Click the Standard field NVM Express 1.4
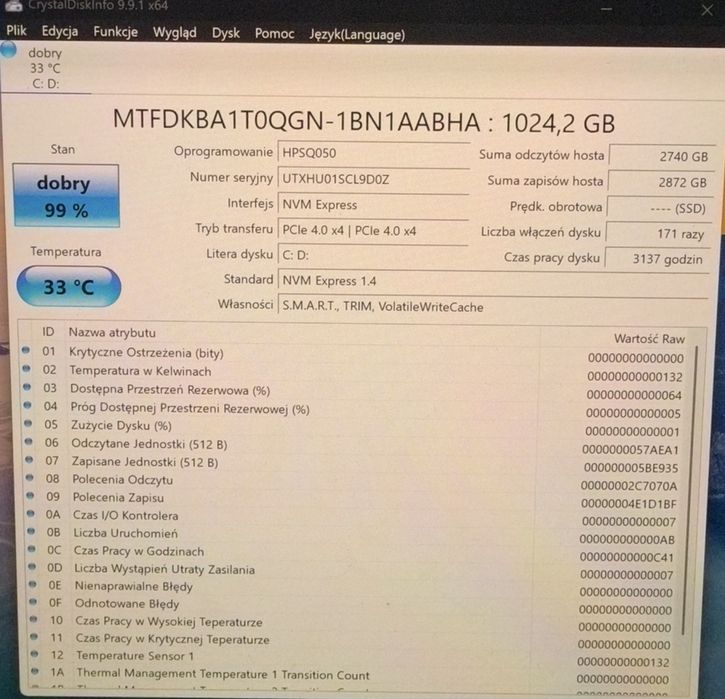725x699 pixels. tap(493, 281)
